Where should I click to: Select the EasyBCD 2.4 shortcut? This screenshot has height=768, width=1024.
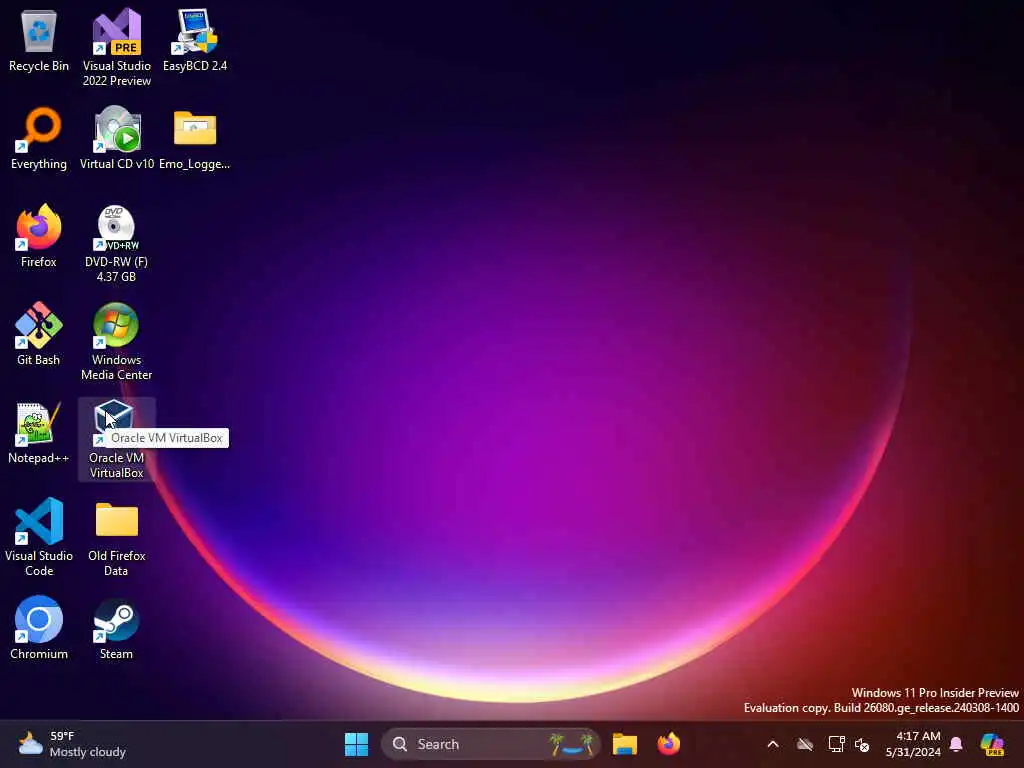pyautogui.click(x=195, y=41)
